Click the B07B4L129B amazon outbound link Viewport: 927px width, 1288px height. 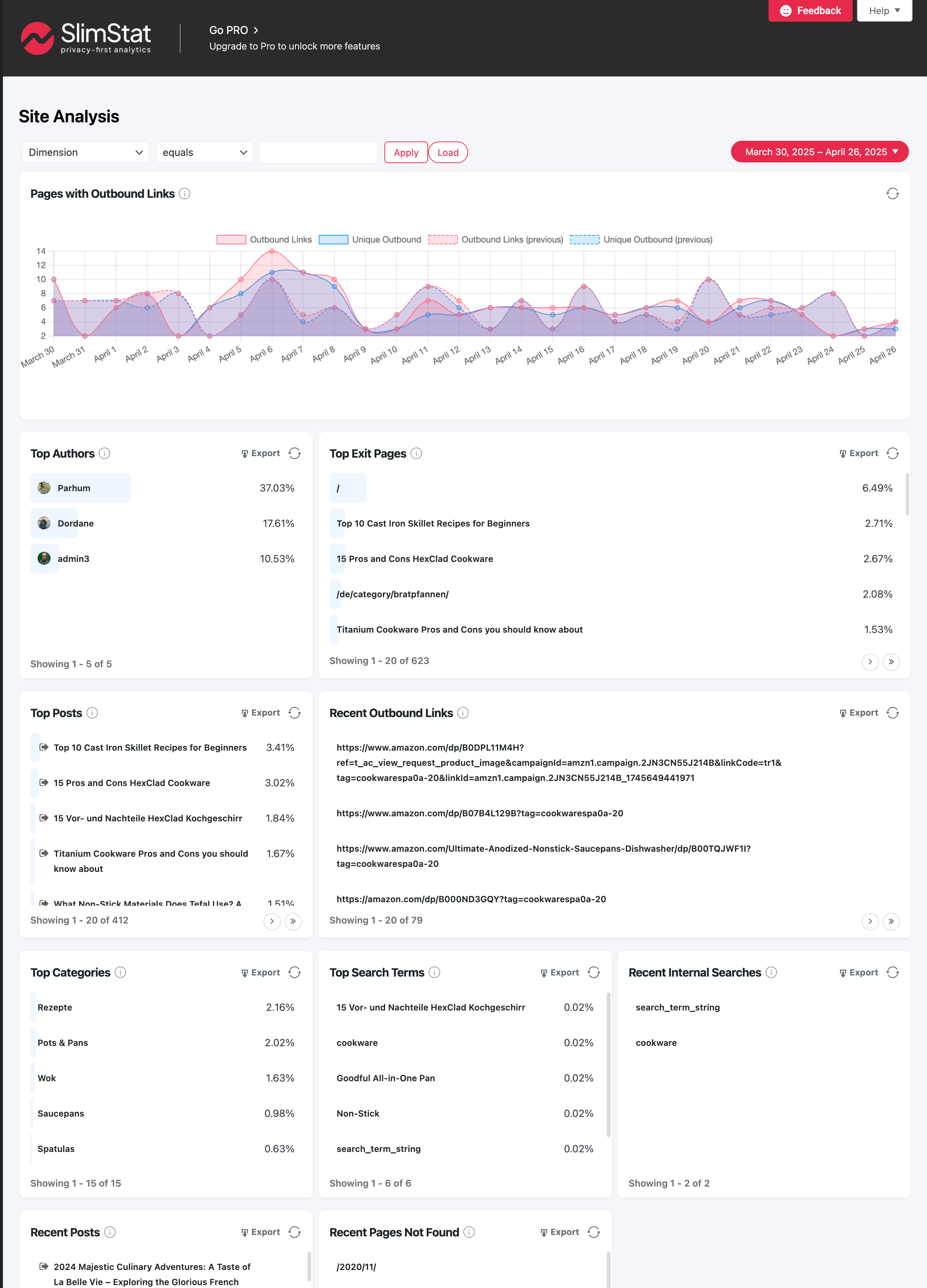(x=479, y=813)
